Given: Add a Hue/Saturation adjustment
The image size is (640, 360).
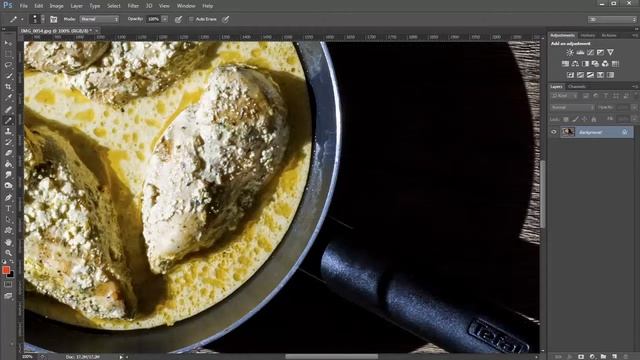Looking at the screenshot, I should pos(565,64).
